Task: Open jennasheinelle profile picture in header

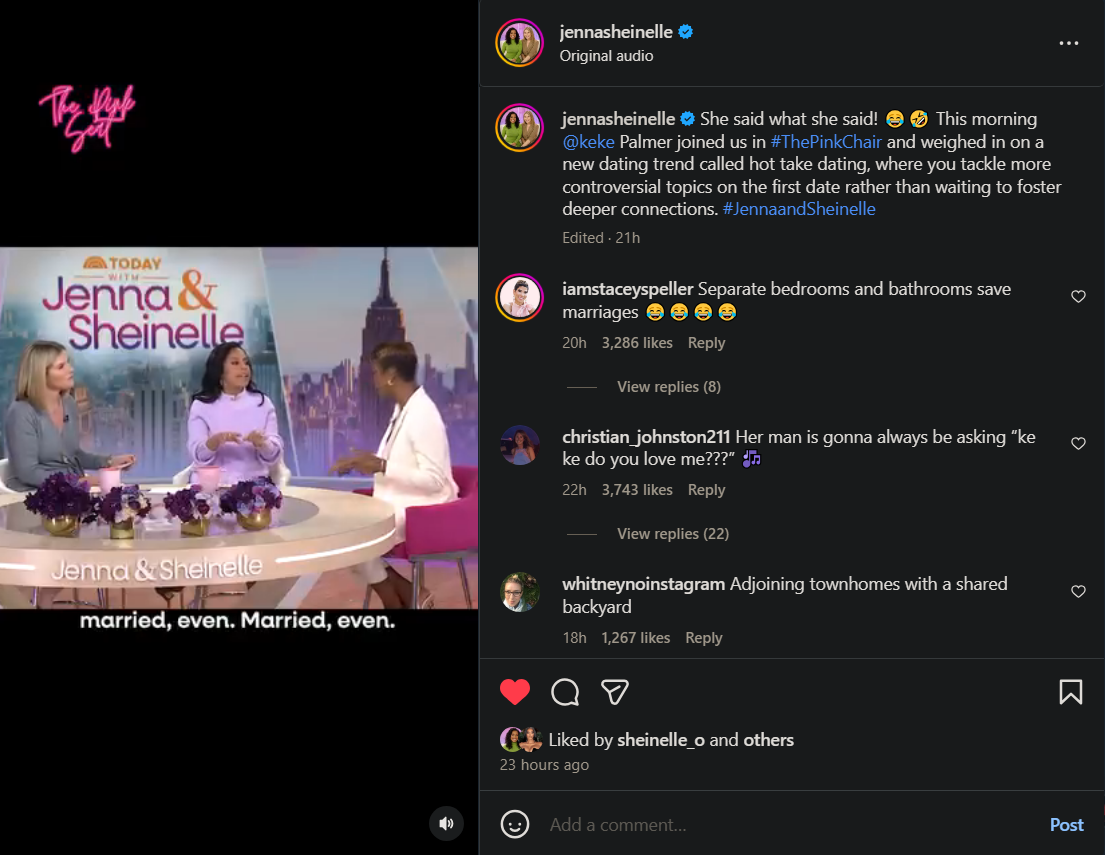Action: [519, 43]
